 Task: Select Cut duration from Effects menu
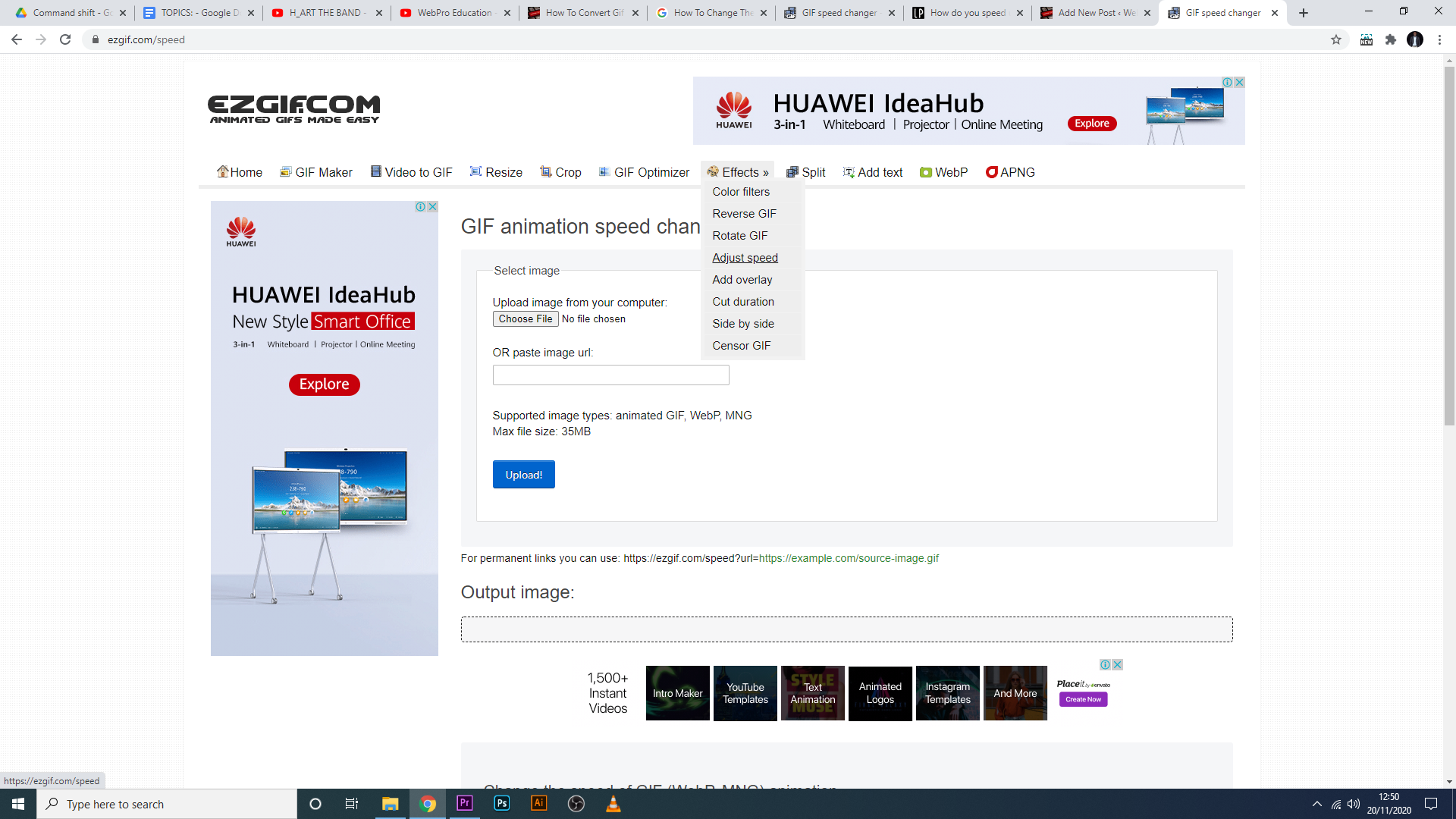click(743, 302)
